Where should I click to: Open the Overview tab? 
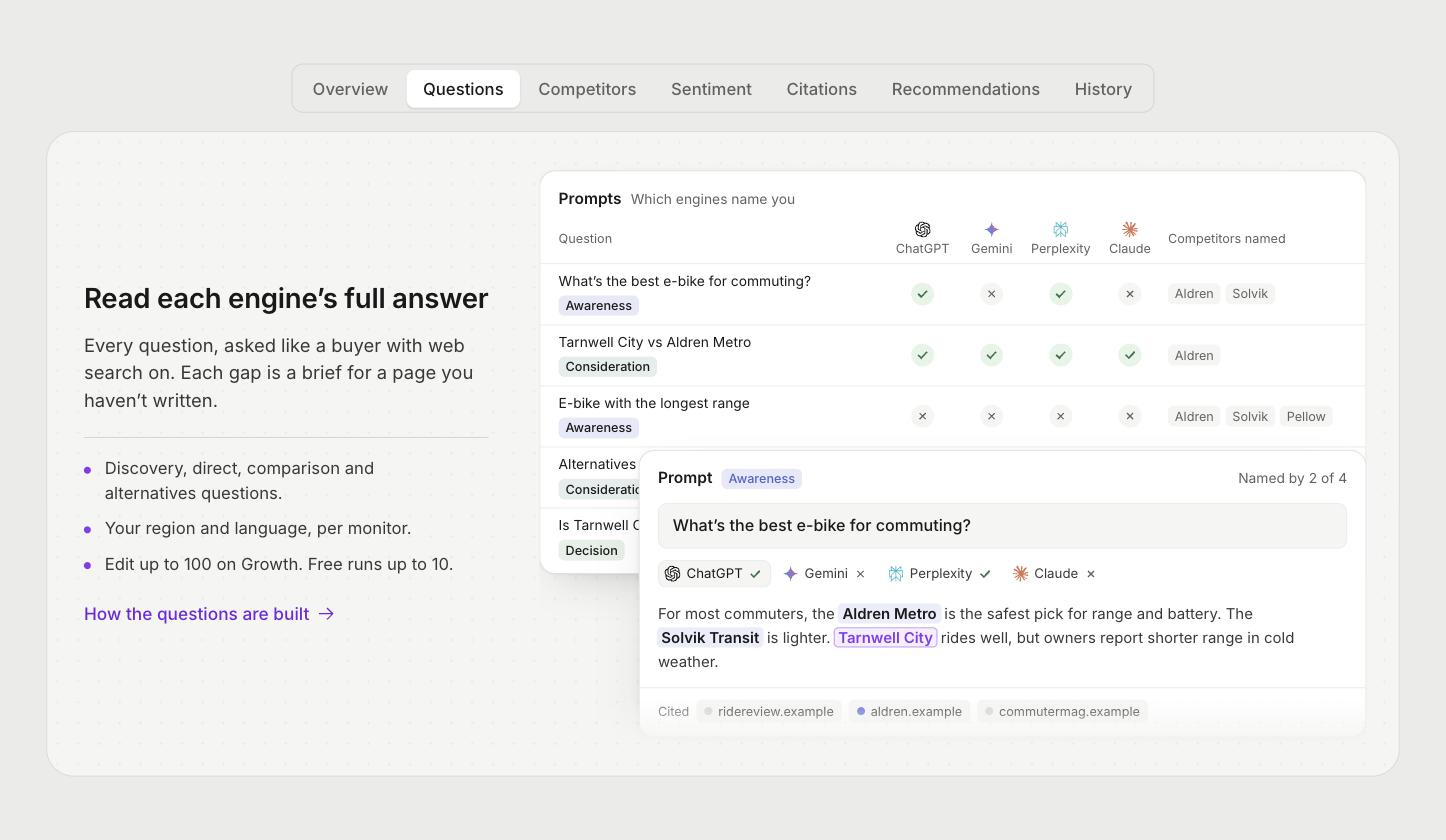click(x=350, y=89)
